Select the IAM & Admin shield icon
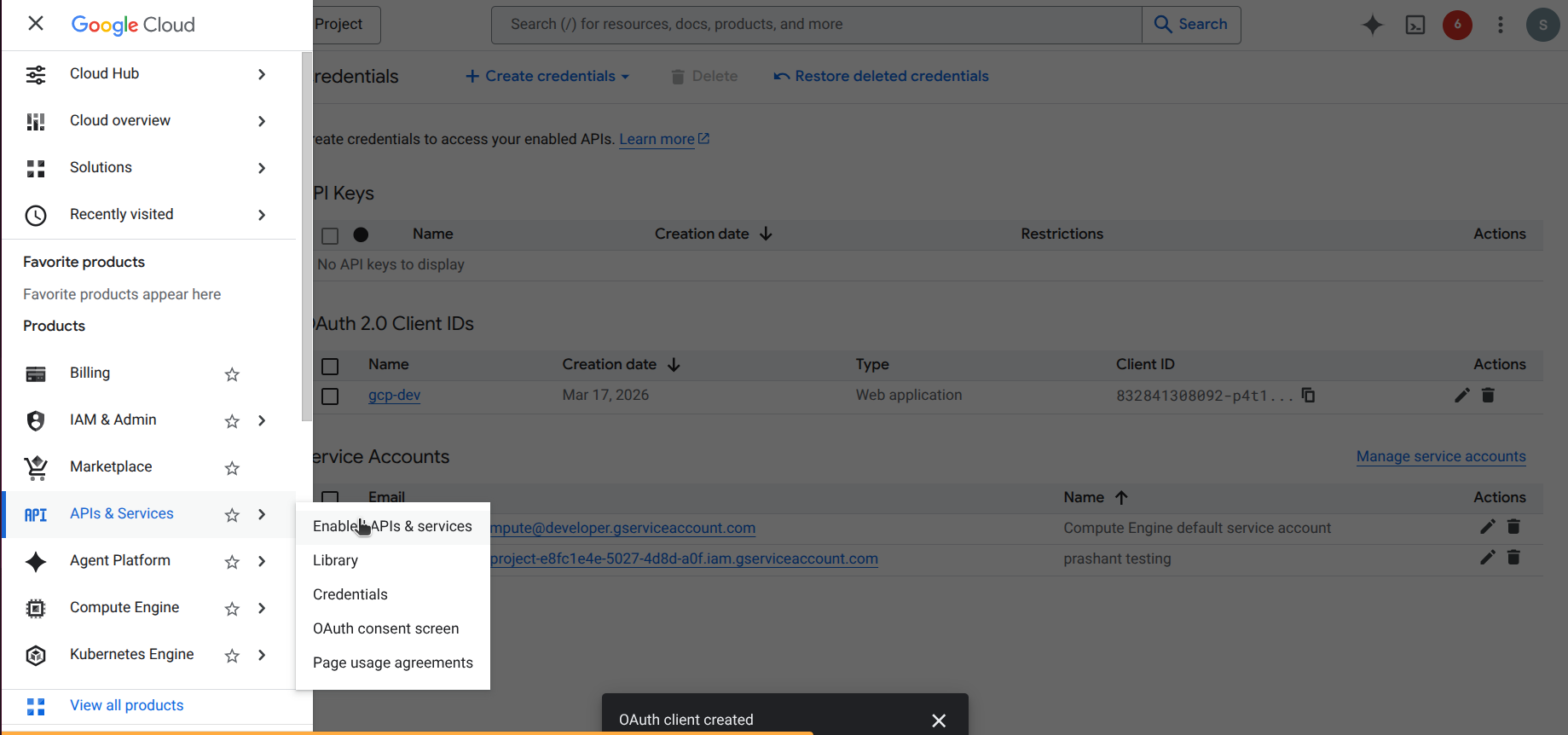The width and height of the screenshot is (1568, 735). pos(36,420)
